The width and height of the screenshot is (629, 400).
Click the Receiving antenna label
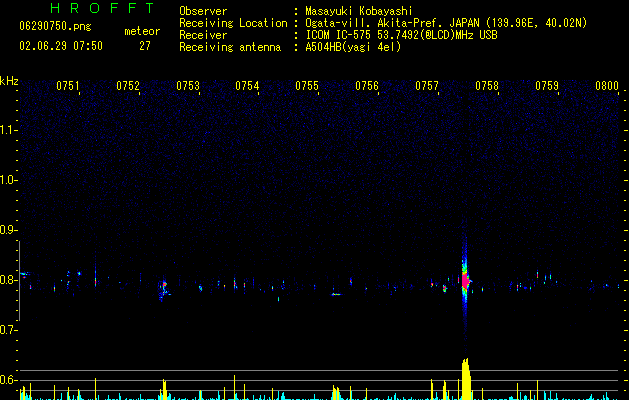230,47
